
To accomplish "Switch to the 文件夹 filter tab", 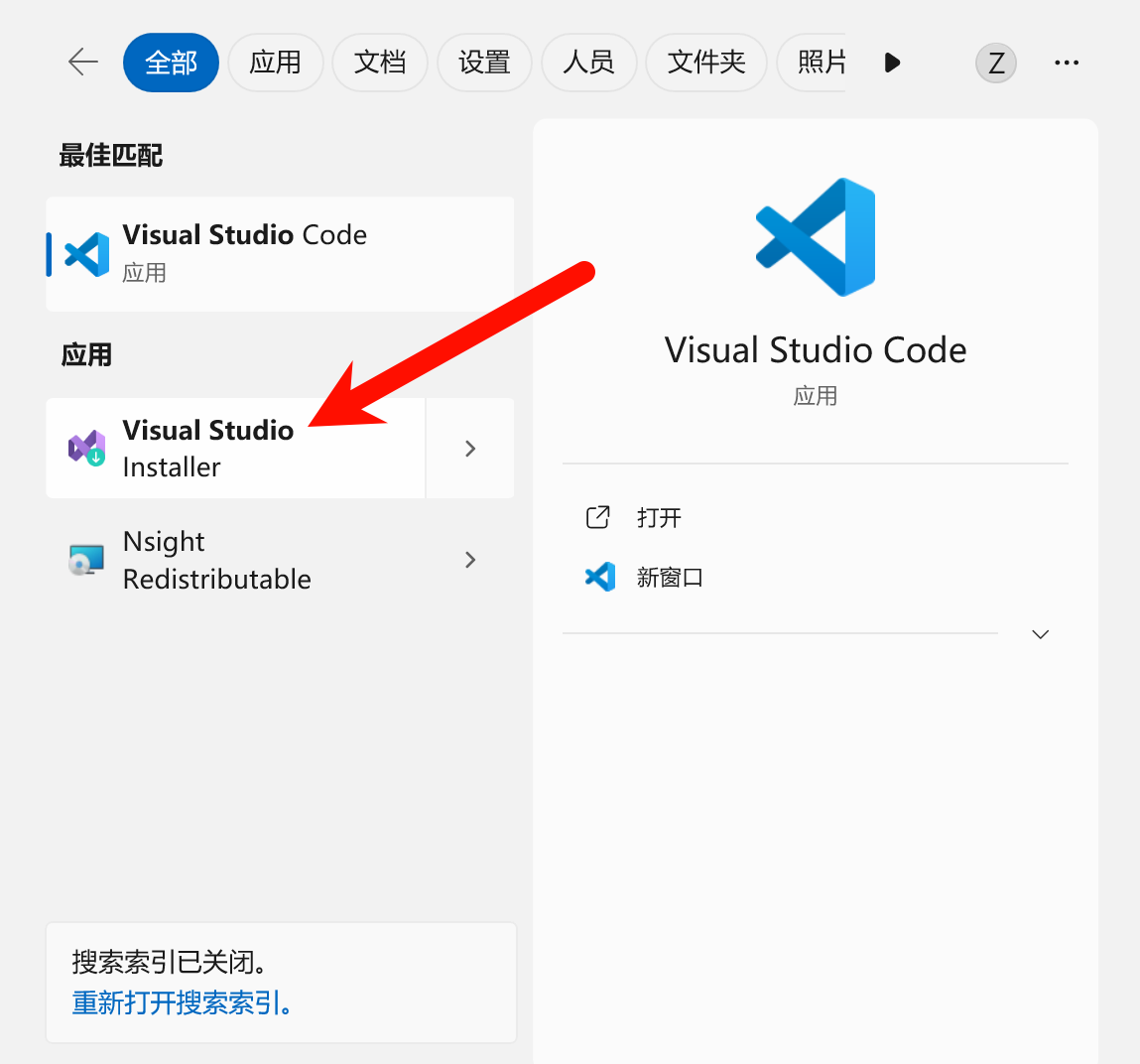I will coord(706,63).
